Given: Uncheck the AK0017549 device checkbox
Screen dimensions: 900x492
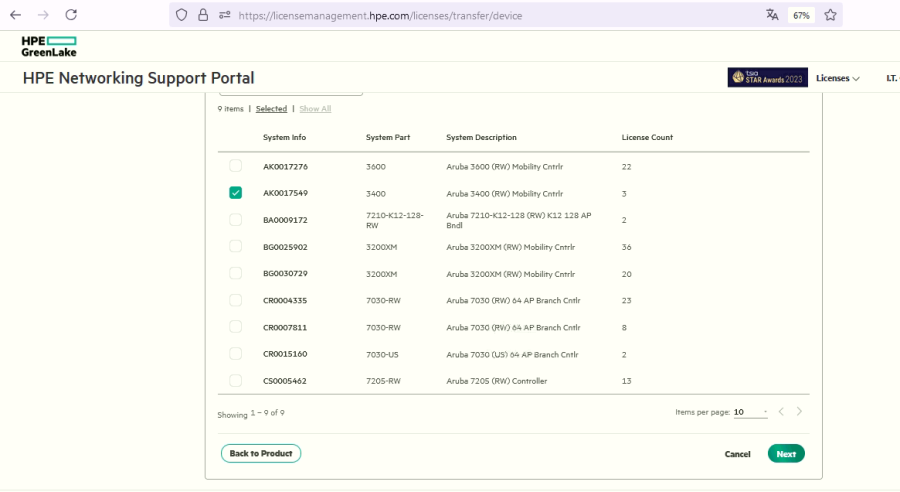Looking at the screenshot, I should point(236,193).
